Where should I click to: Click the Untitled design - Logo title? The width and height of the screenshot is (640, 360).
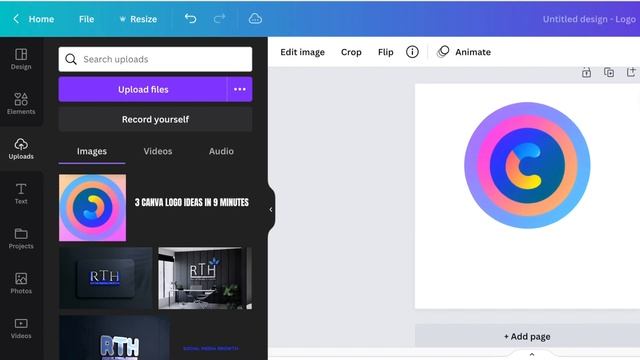point(589,19)
